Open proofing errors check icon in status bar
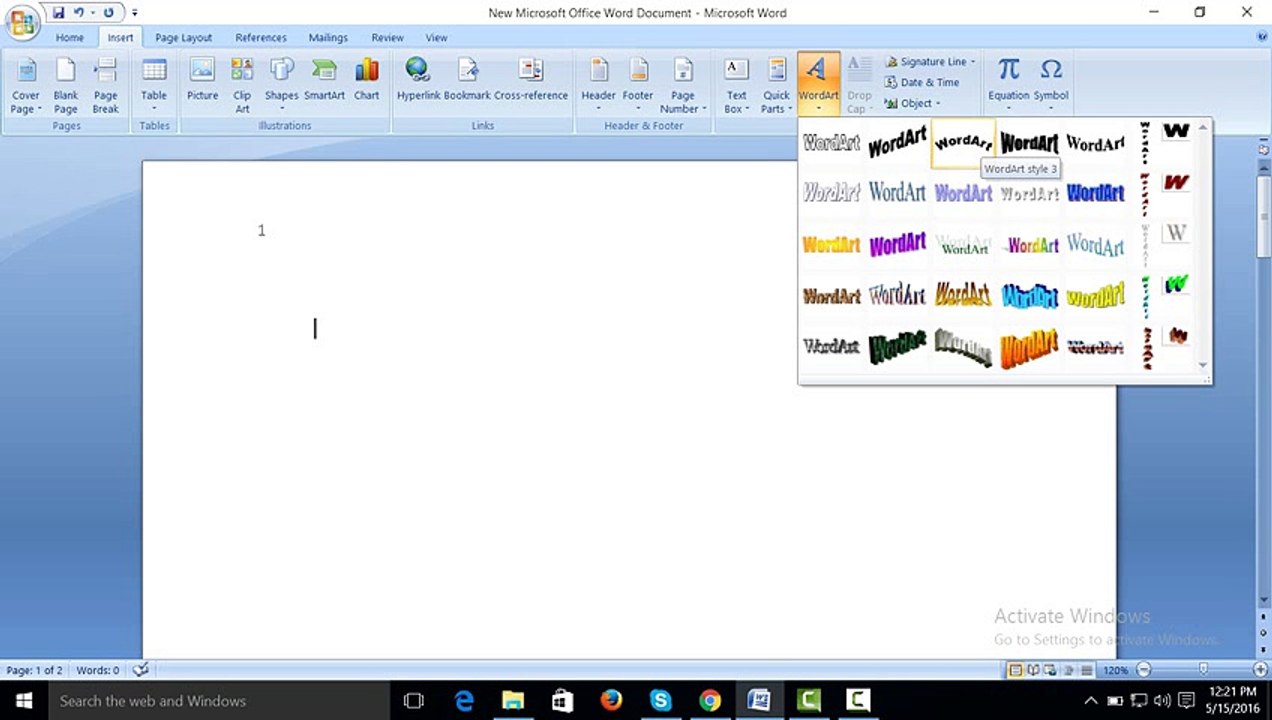 tap(141, 669)
